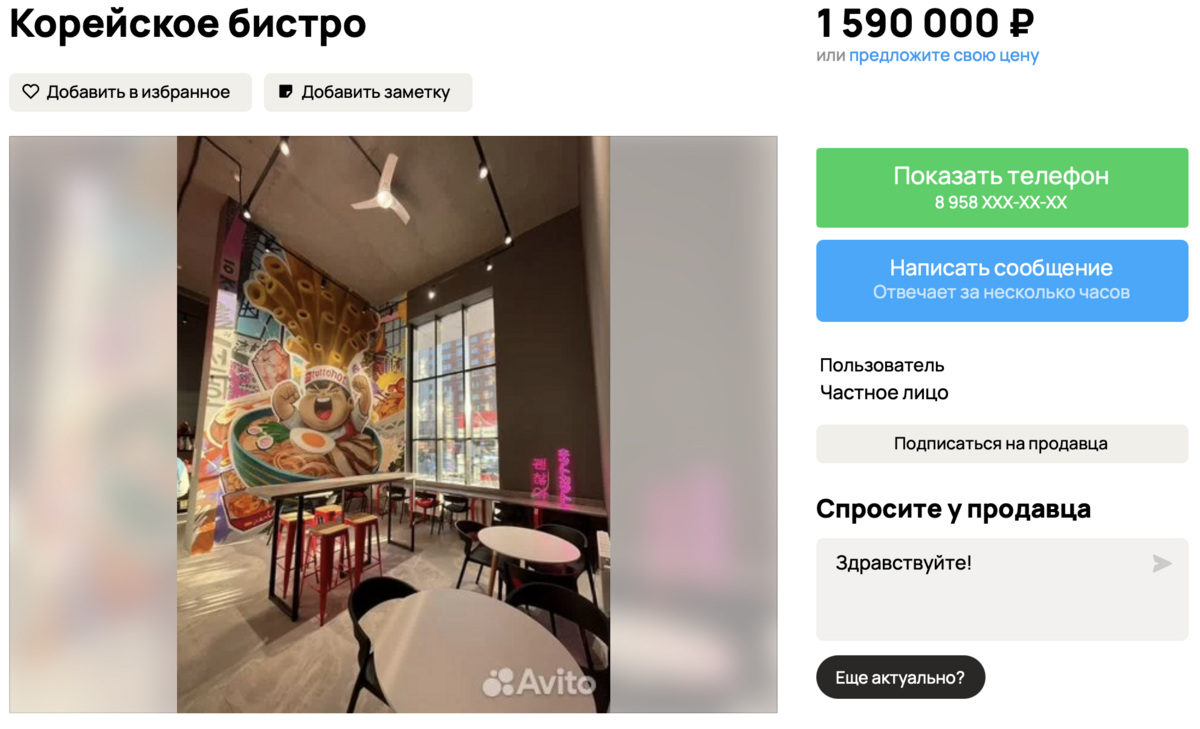Image resolution: width=1200 pixels, height=729 pixels.
Task: Follow seller with Подписаться на продавца
Action: [1002, 444]
